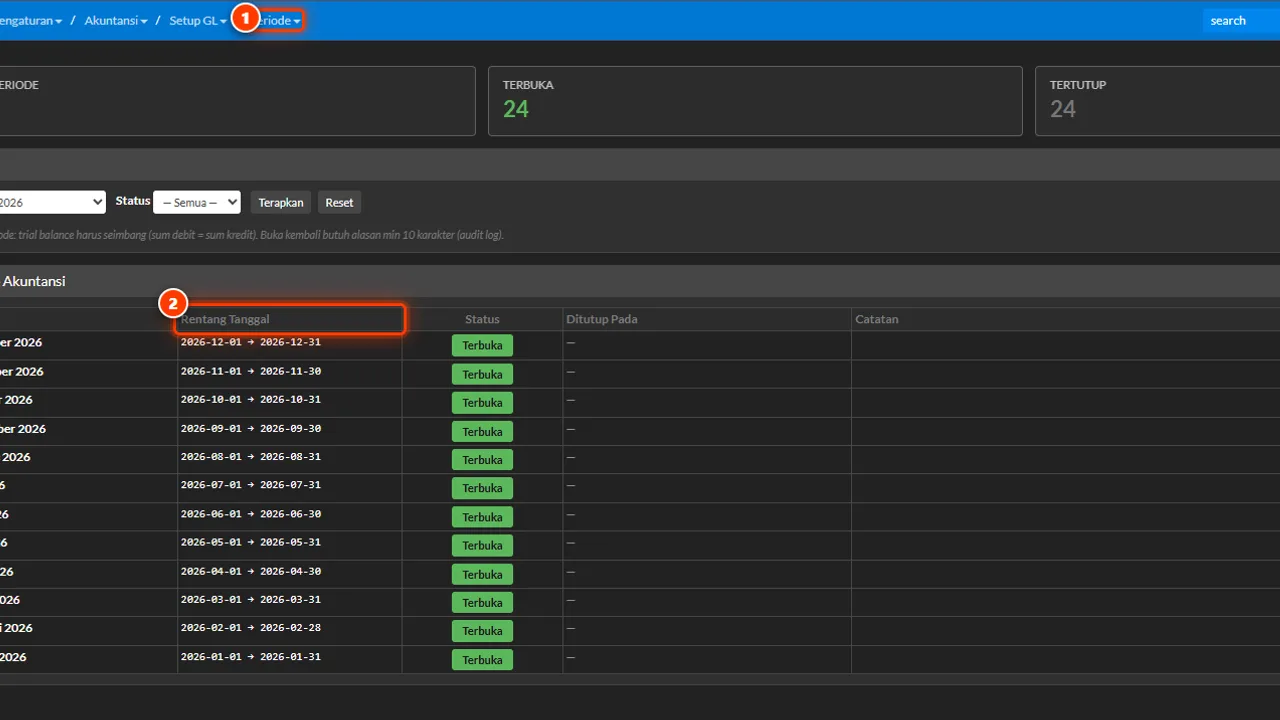Viewport: 1280px width, 720px height.
Task: Click the Status column header
Action: 482,319
